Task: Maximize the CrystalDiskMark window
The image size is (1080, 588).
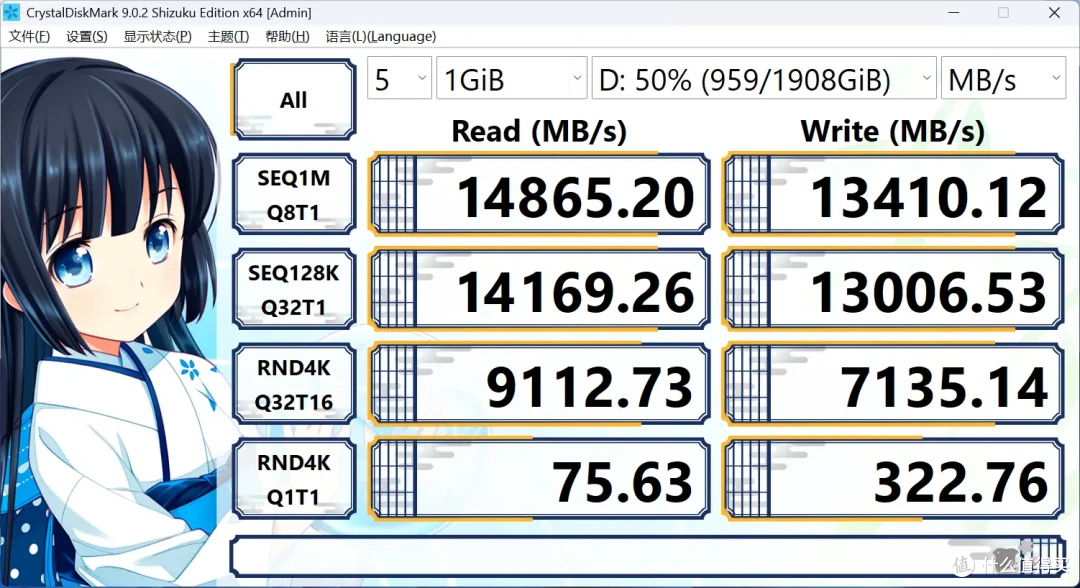Action: point(1004,12)
